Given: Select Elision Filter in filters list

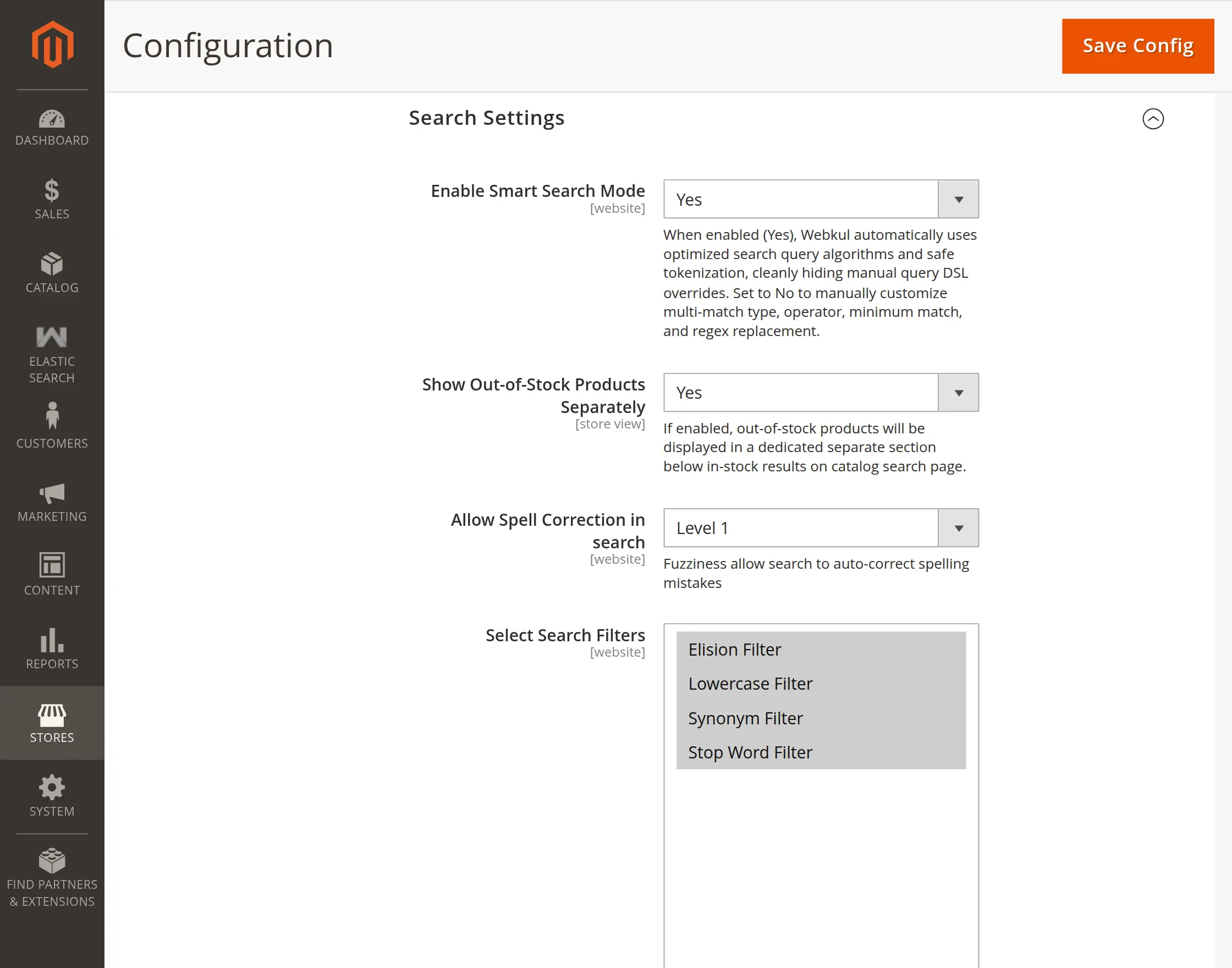Looking at the screenshot, I should click(821, 650).
